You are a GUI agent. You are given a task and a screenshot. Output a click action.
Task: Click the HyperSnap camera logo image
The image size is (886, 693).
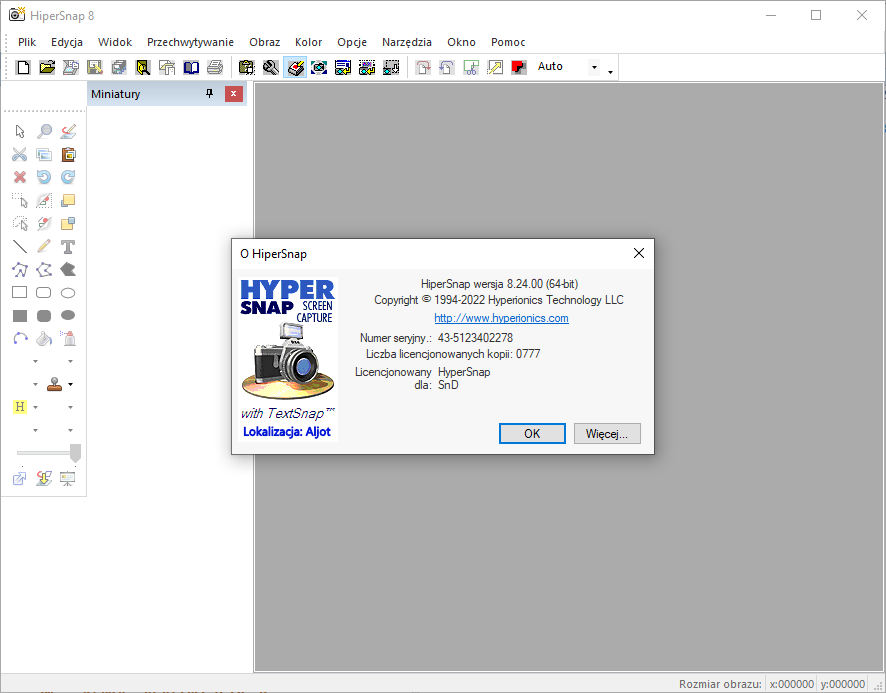pos(288,360)
